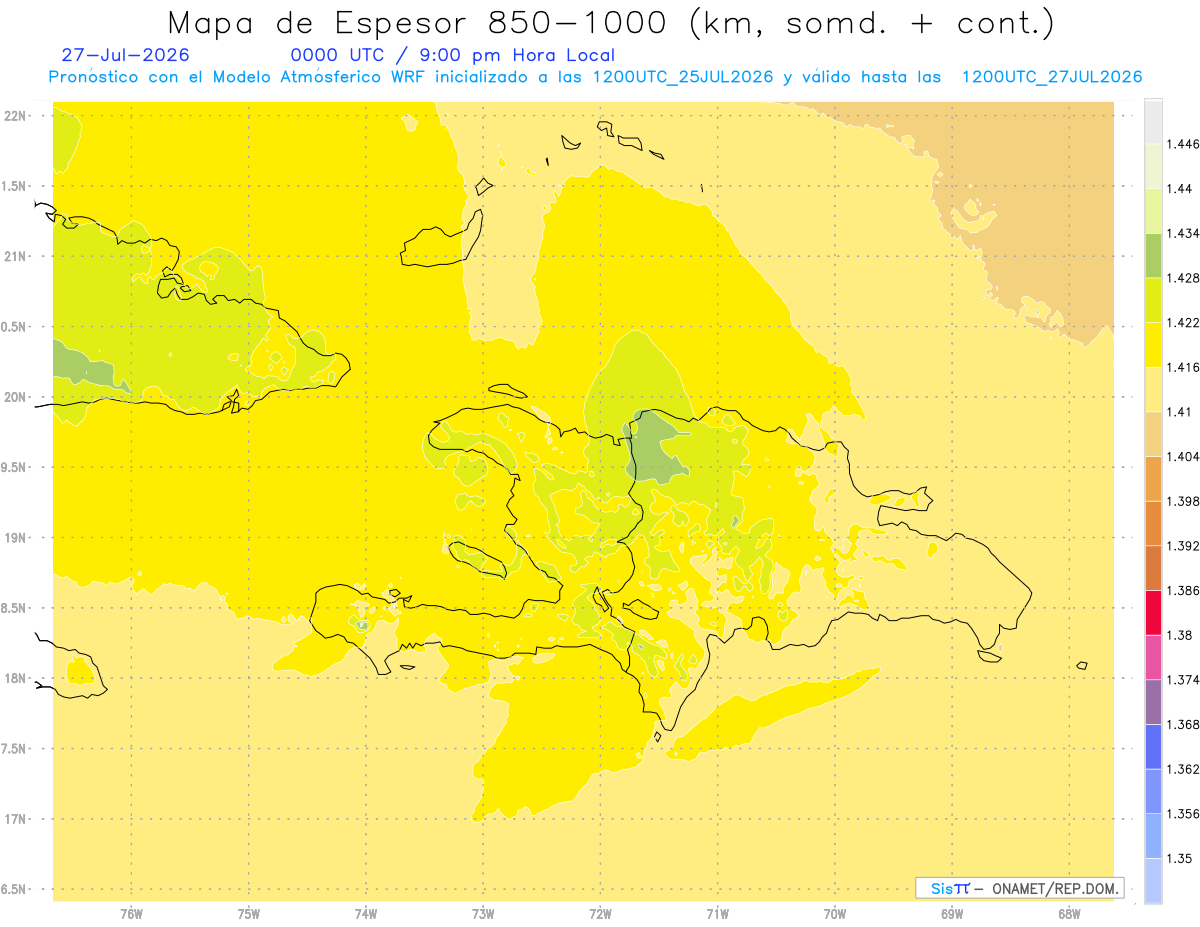Click the legend value 1.356
This screenshot has width=1200, height=927.
1183,814
